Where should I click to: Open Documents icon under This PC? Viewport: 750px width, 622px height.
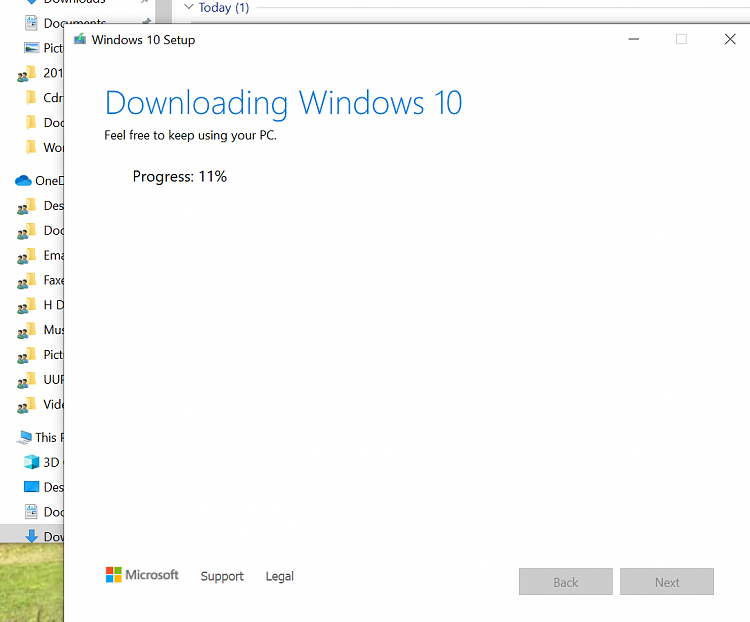(x=32, y=511)
